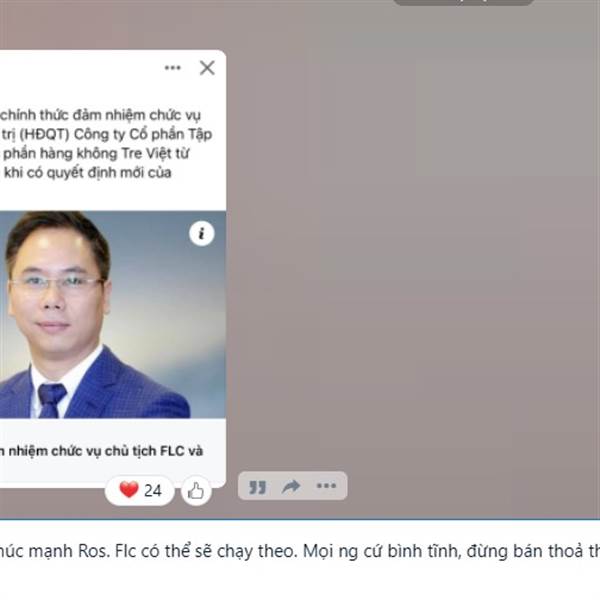Screen dimensions: 600x600
Task: Click the message text mentioning Ros and Flc
Action: click(300, 551)
